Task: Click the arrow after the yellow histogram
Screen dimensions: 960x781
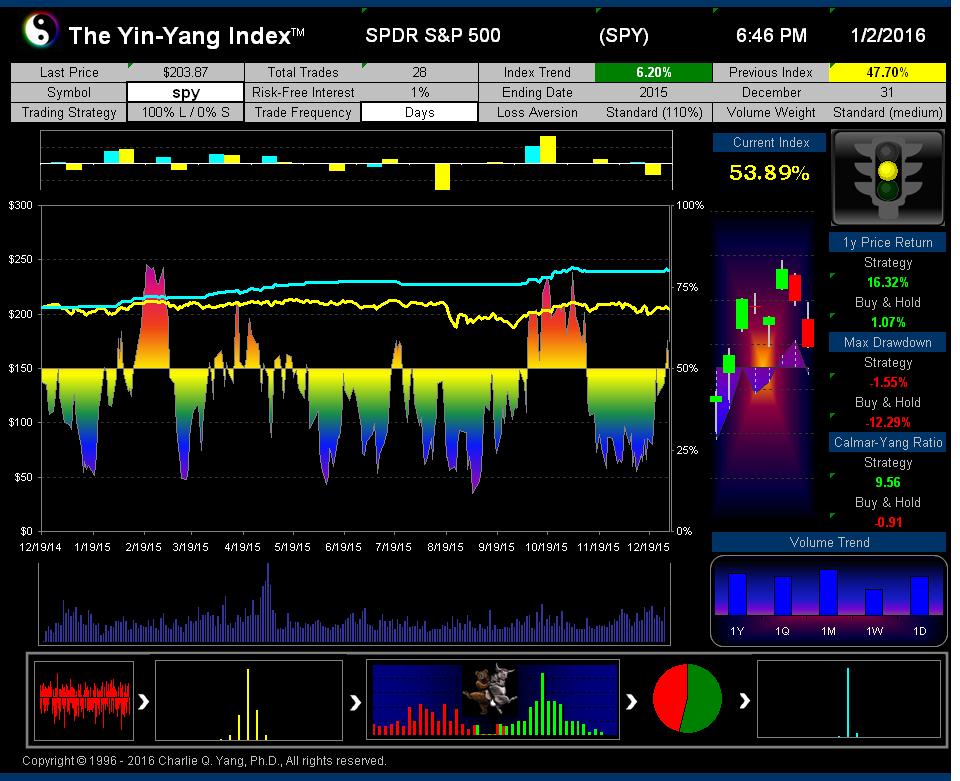Action: click(355, 702)
